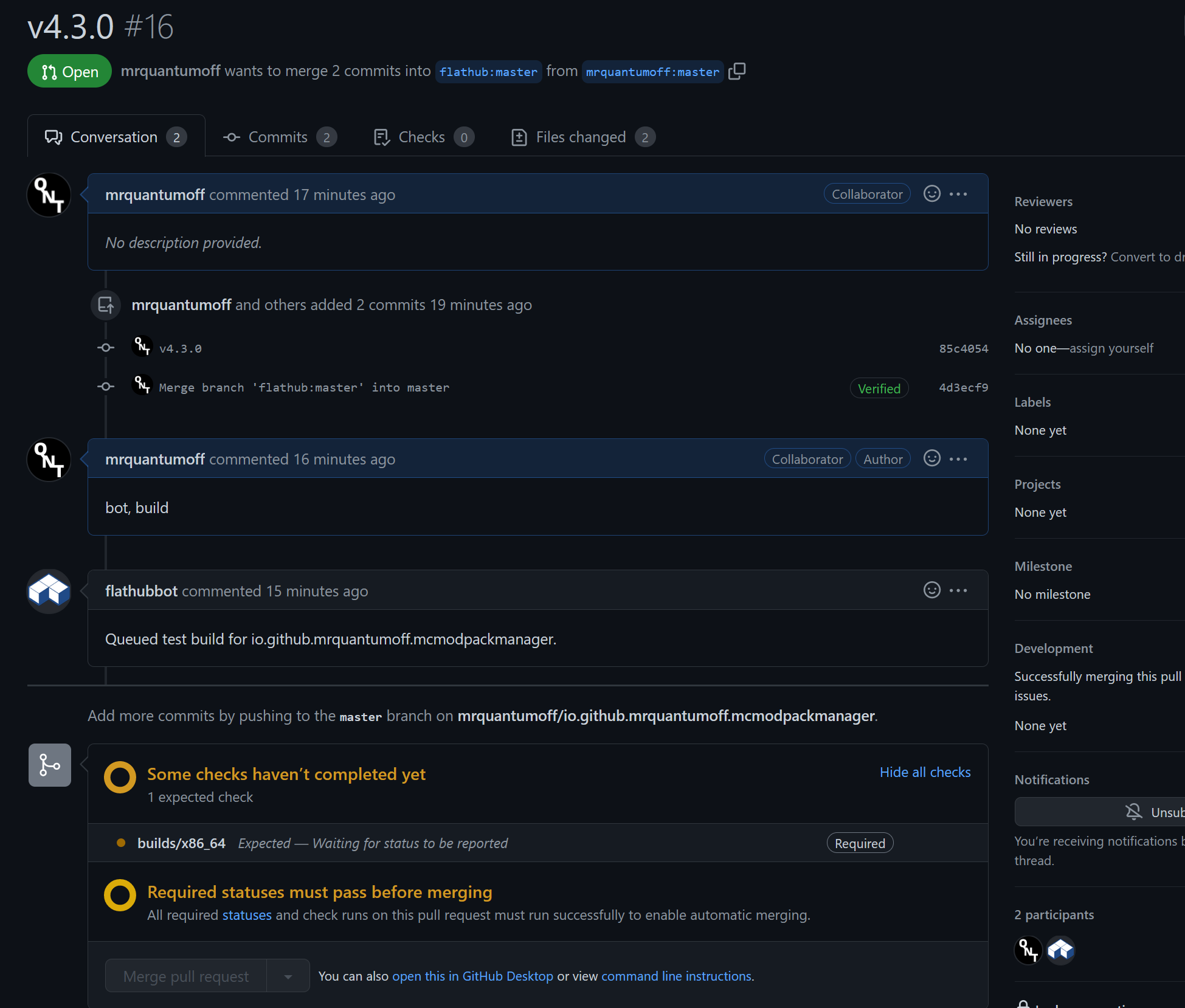
Task: Click the Merge pull request button
Action: click(185, 976)
